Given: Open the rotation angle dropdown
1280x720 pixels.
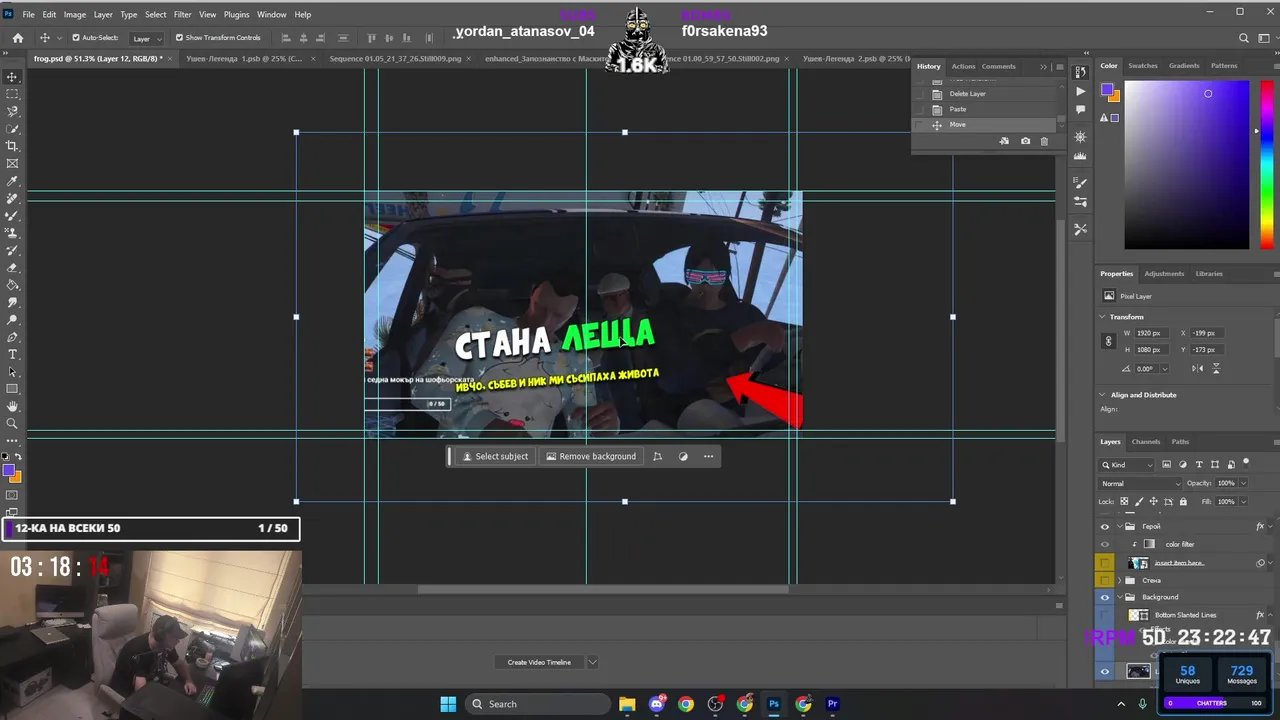Looking at the screenshot, I should [1164, 369].
